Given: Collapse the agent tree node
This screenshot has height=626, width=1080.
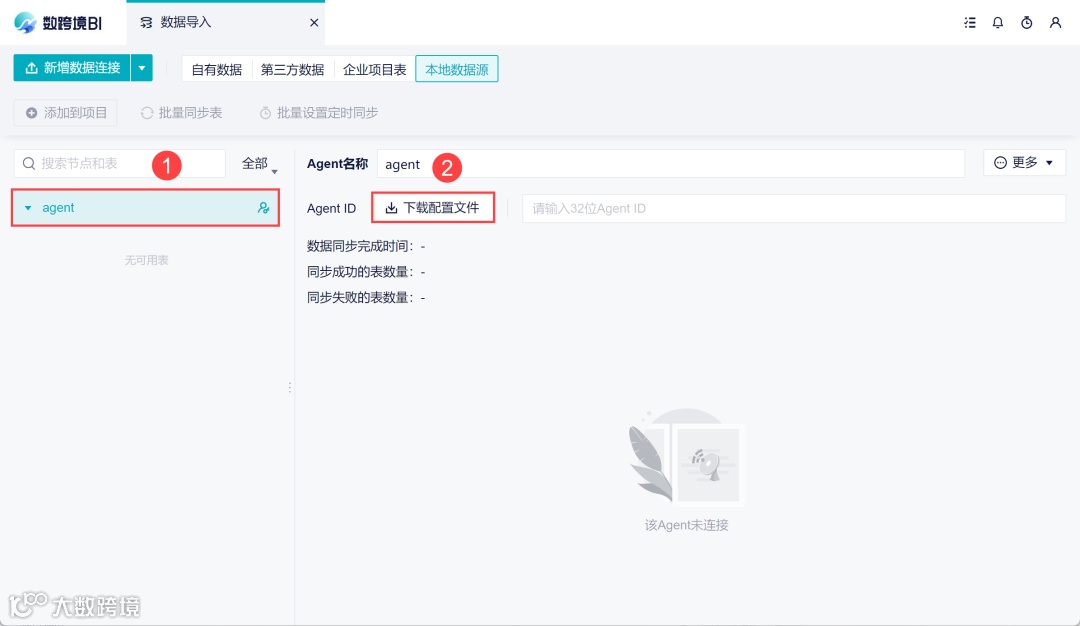Looking at the screenshot, I should 28,207.
